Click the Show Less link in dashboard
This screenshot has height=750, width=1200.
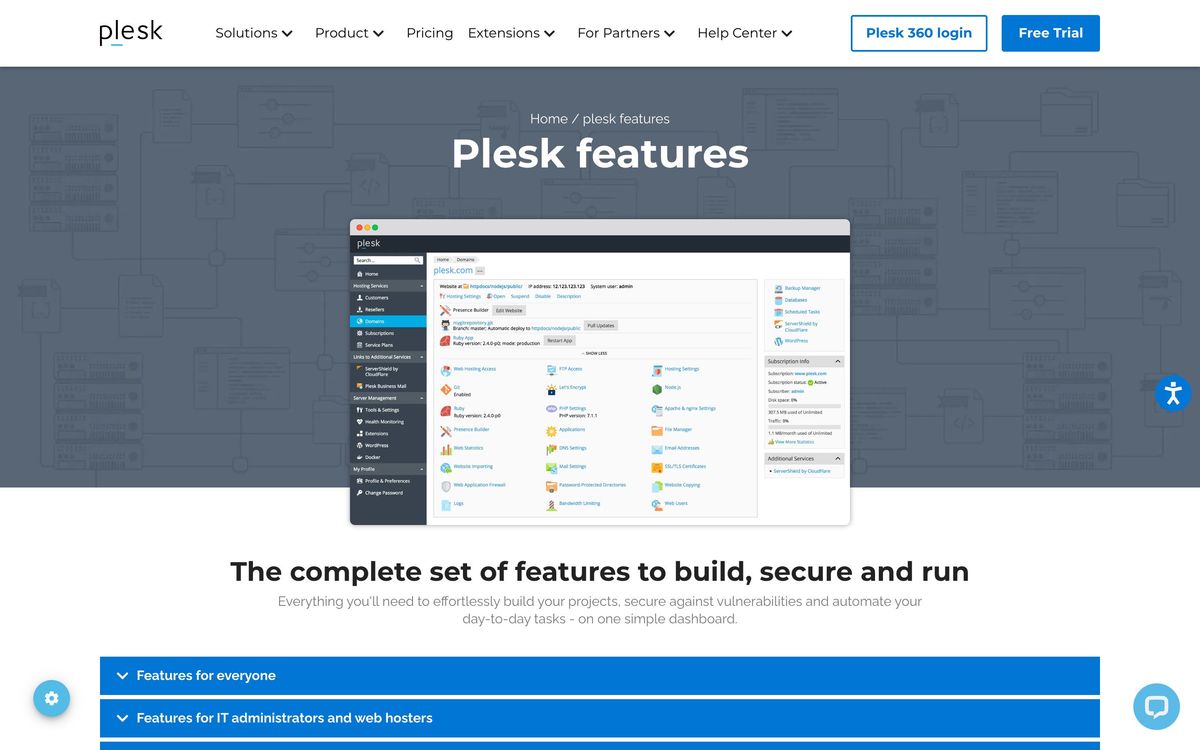tap(595, 354)
